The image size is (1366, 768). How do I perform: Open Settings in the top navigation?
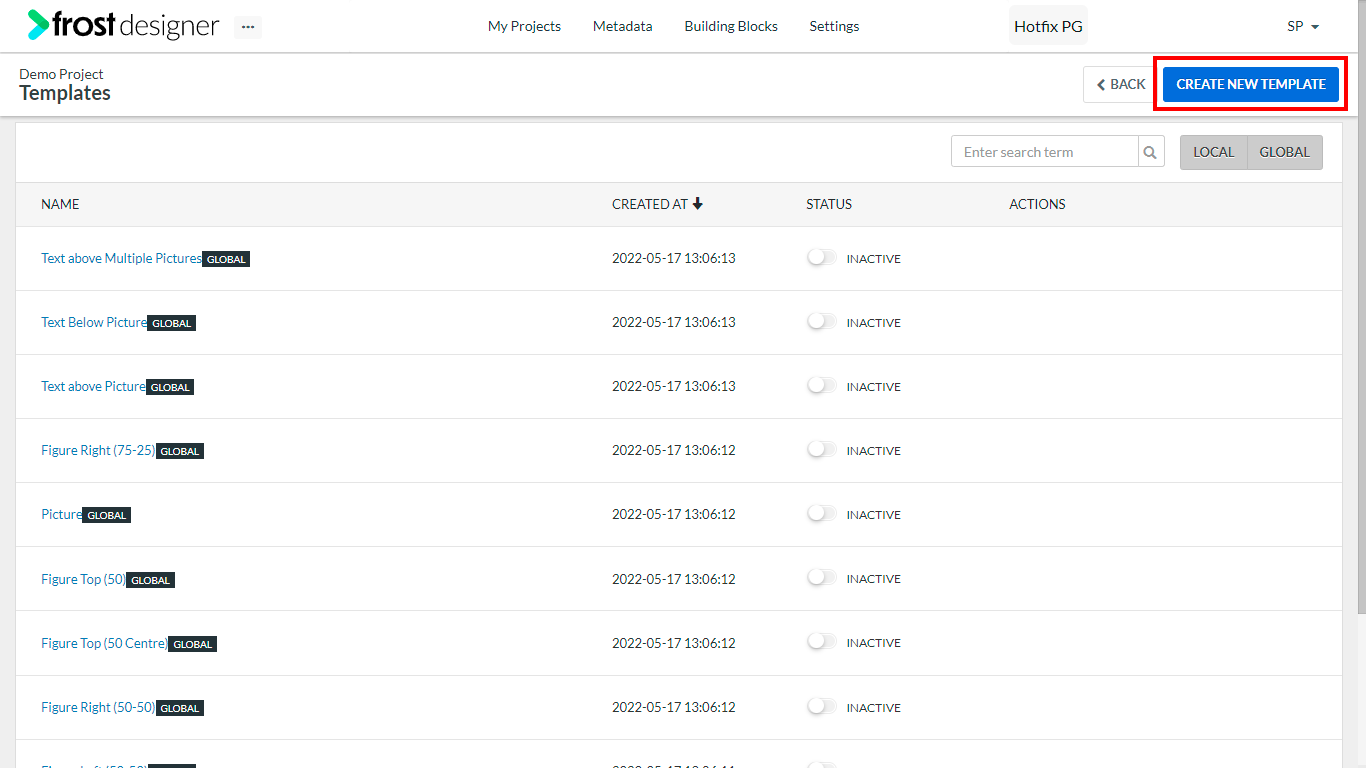834,26
